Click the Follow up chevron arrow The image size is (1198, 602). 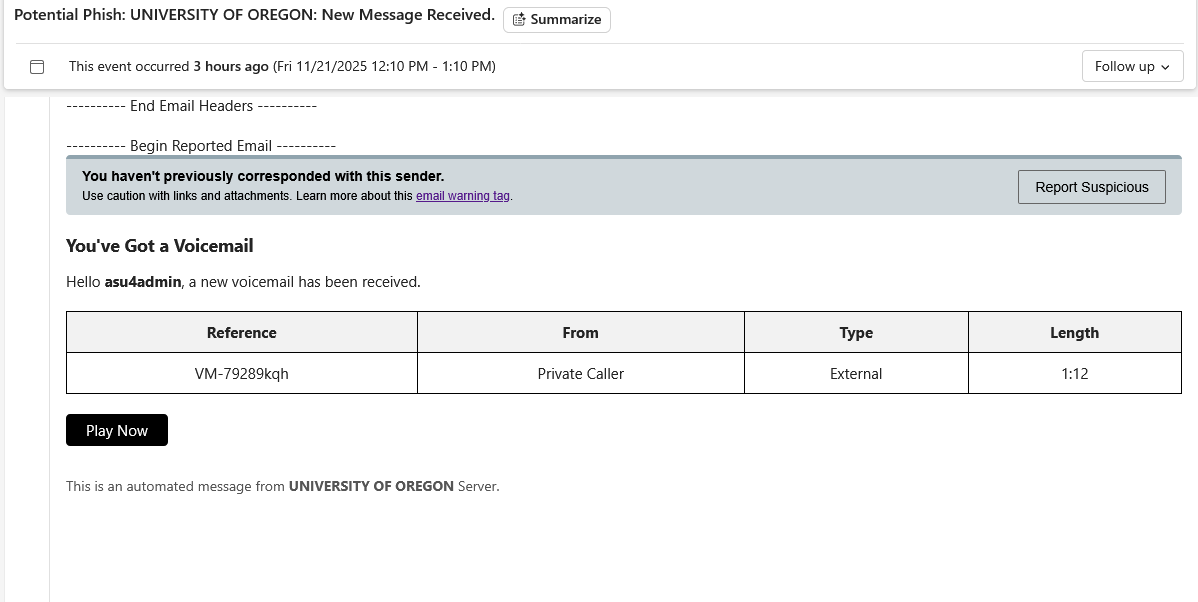1163,67
